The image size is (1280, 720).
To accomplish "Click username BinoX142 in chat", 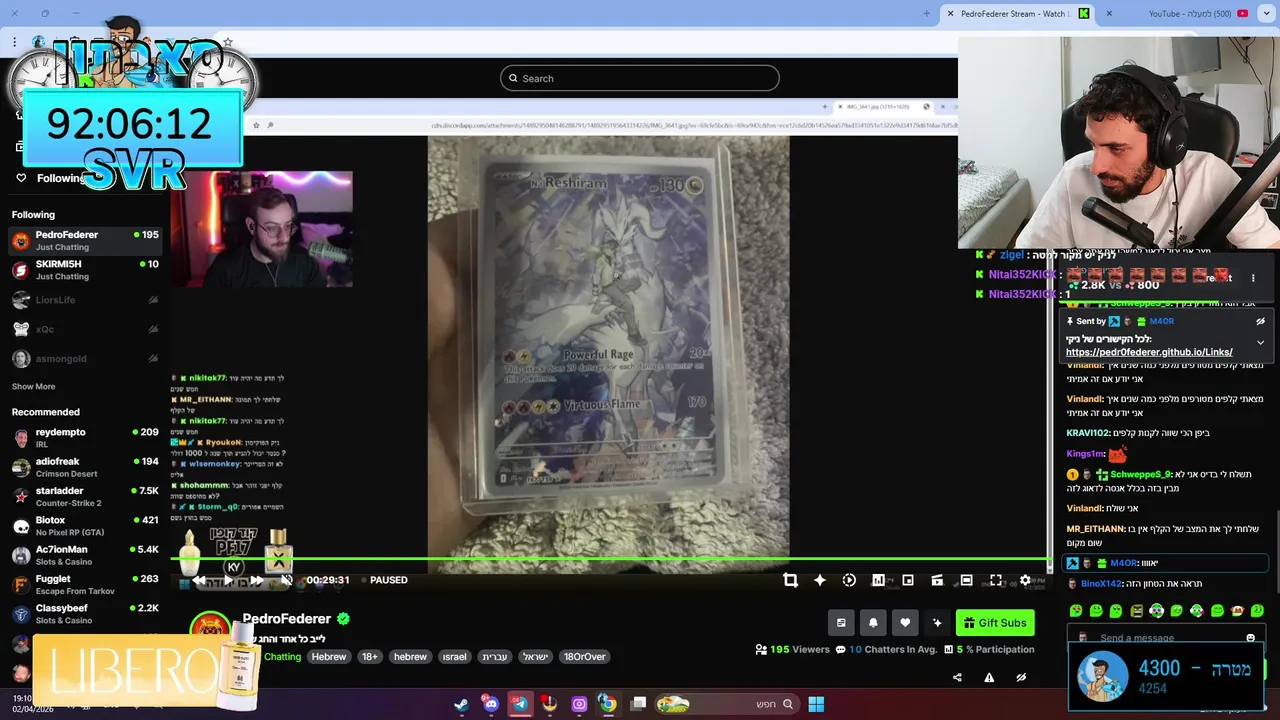I will click(x=1101, y=583).
